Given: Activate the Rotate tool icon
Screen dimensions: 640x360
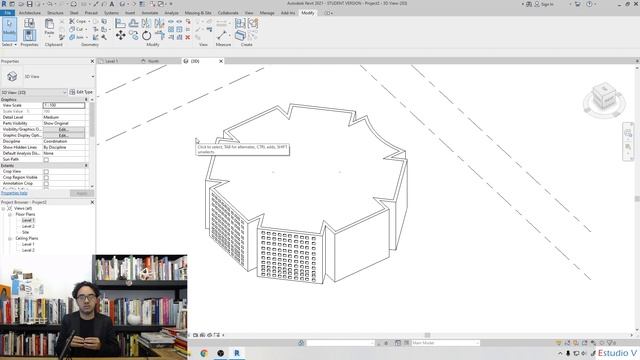Looking at the screenshot, I should (147, 36).
